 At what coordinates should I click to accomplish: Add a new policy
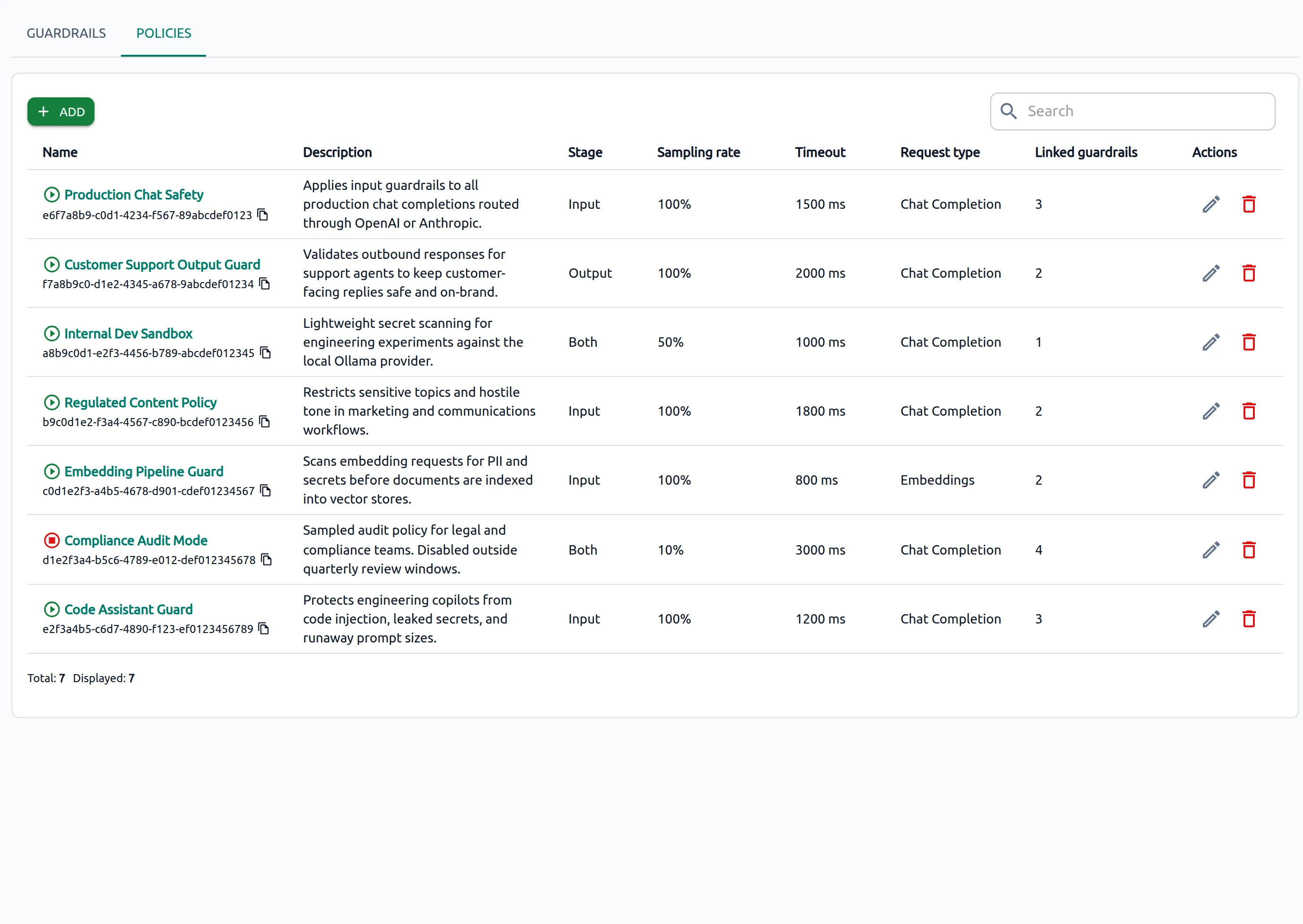tap(61, 111)
